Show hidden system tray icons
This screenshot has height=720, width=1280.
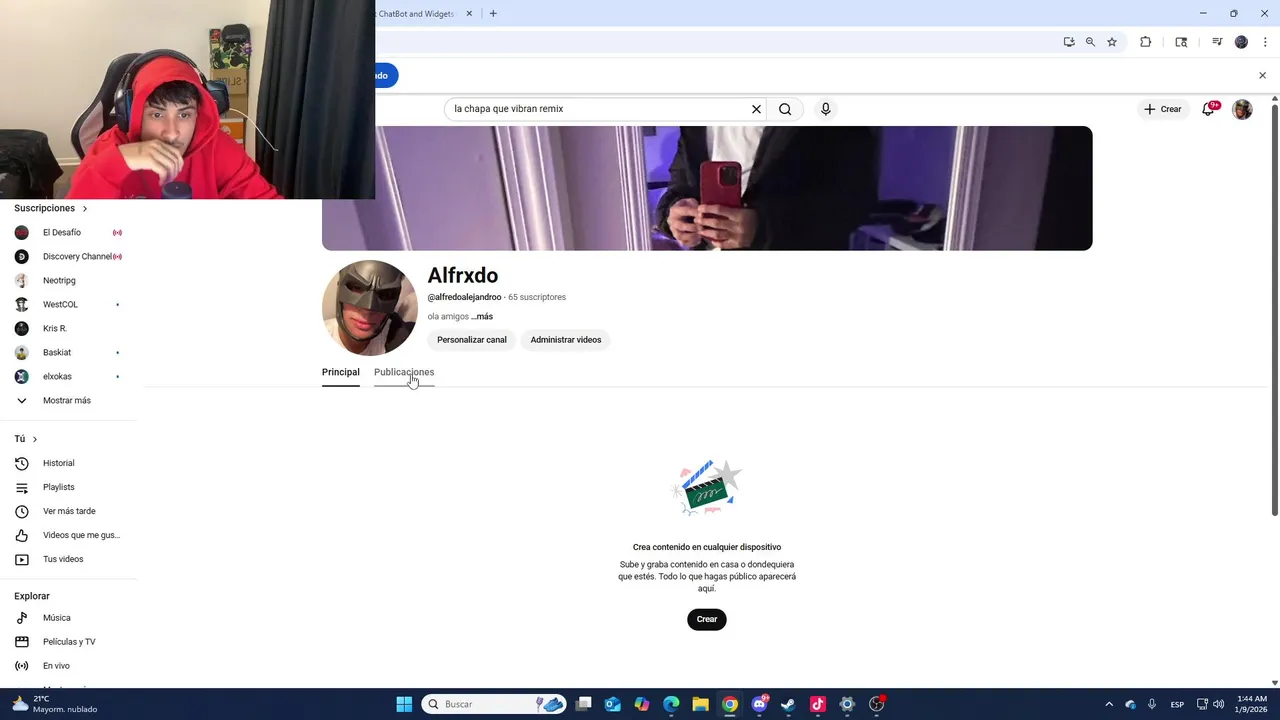coord(1108,704)
